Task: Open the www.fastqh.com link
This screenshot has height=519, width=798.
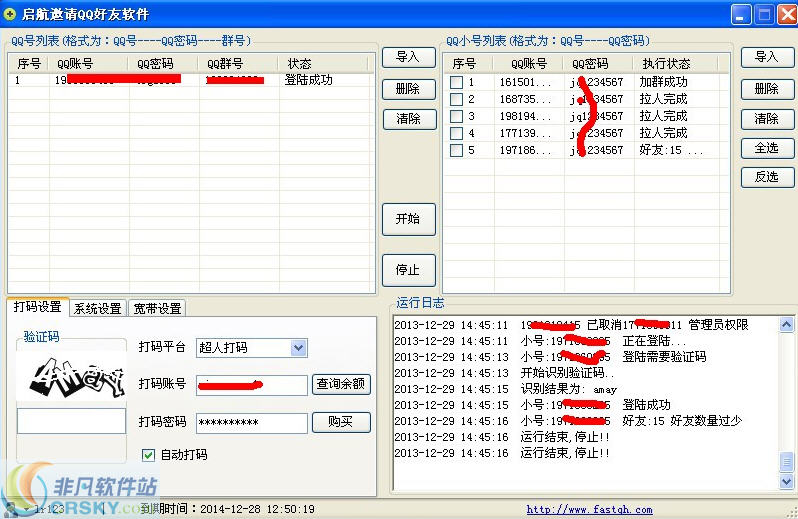Action: point(589,509)
